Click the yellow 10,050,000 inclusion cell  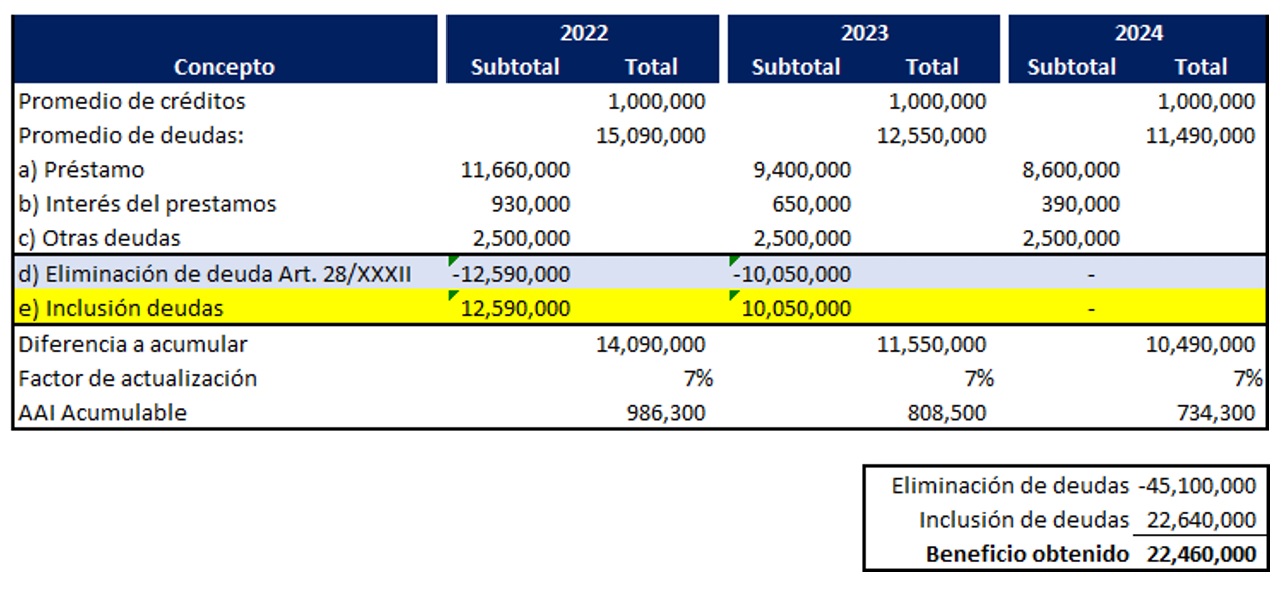(798, 308)
